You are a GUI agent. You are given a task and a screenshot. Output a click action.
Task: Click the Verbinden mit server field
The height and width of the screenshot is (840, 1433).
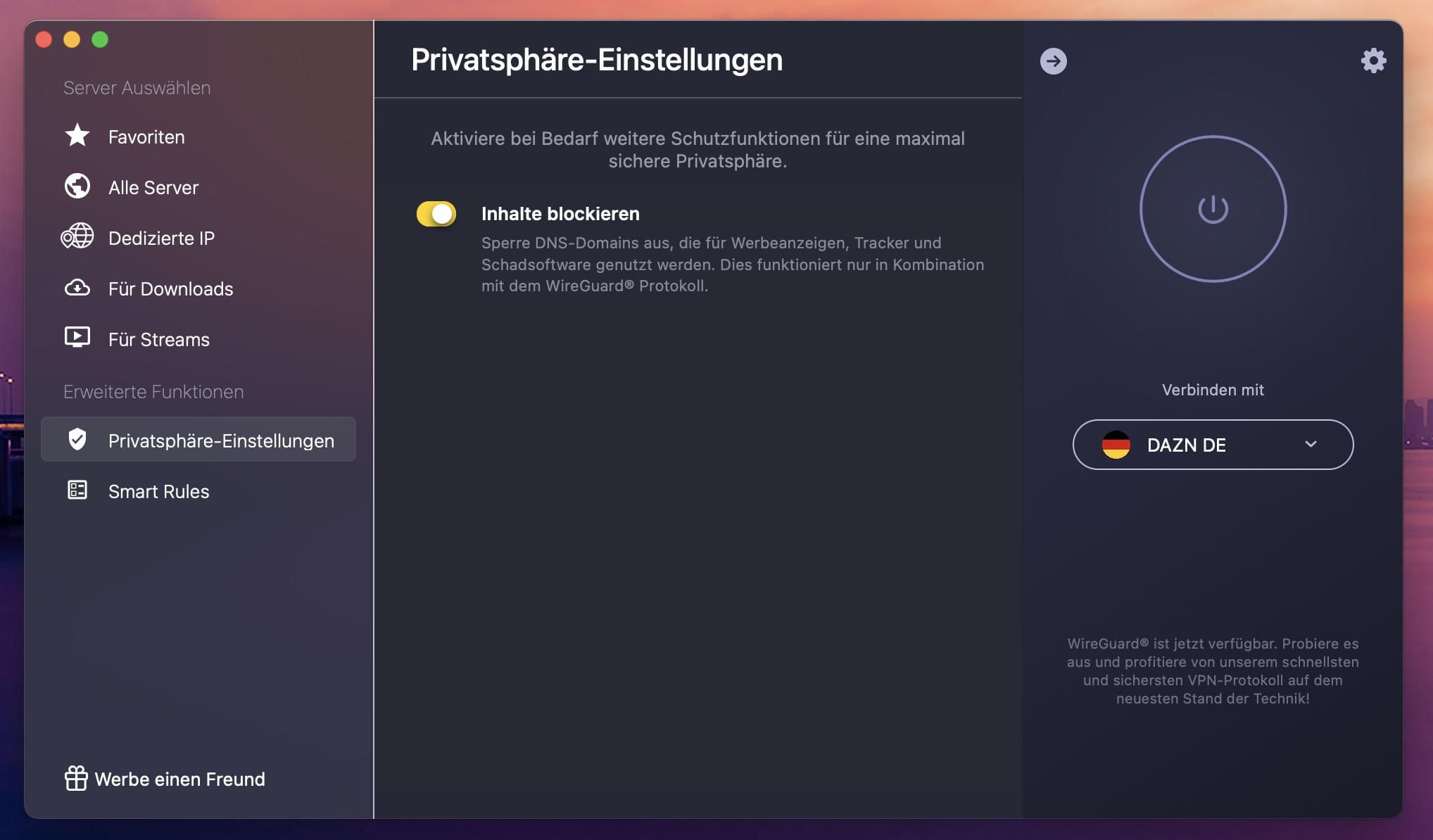[x=1212, y=445]
